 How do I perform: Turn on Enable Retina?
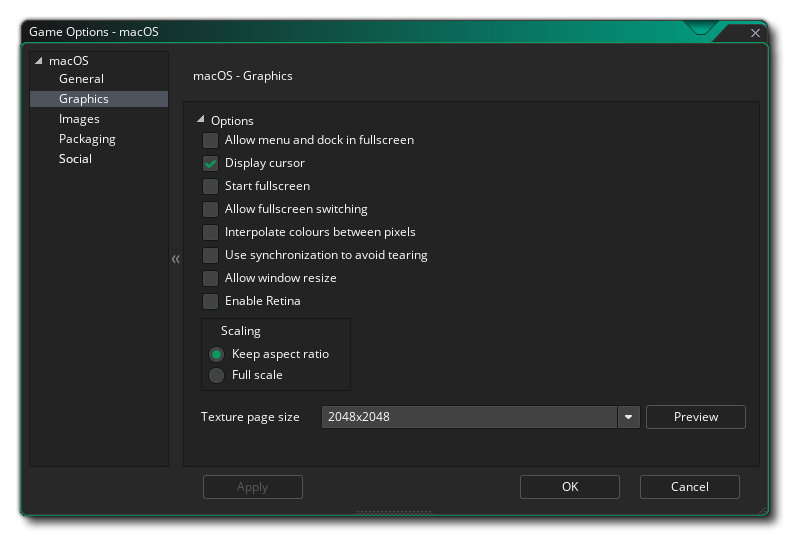pyautogui.click(x=210, y=301)
